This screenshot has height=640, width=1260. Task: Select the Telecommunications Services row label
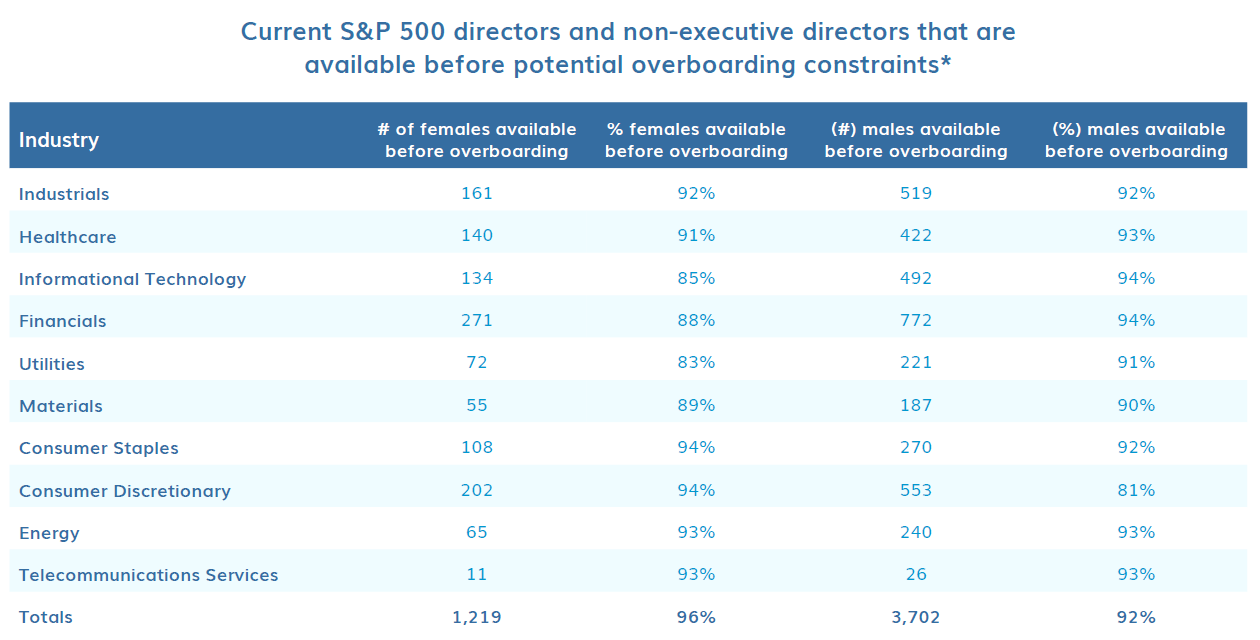[149, 575]
